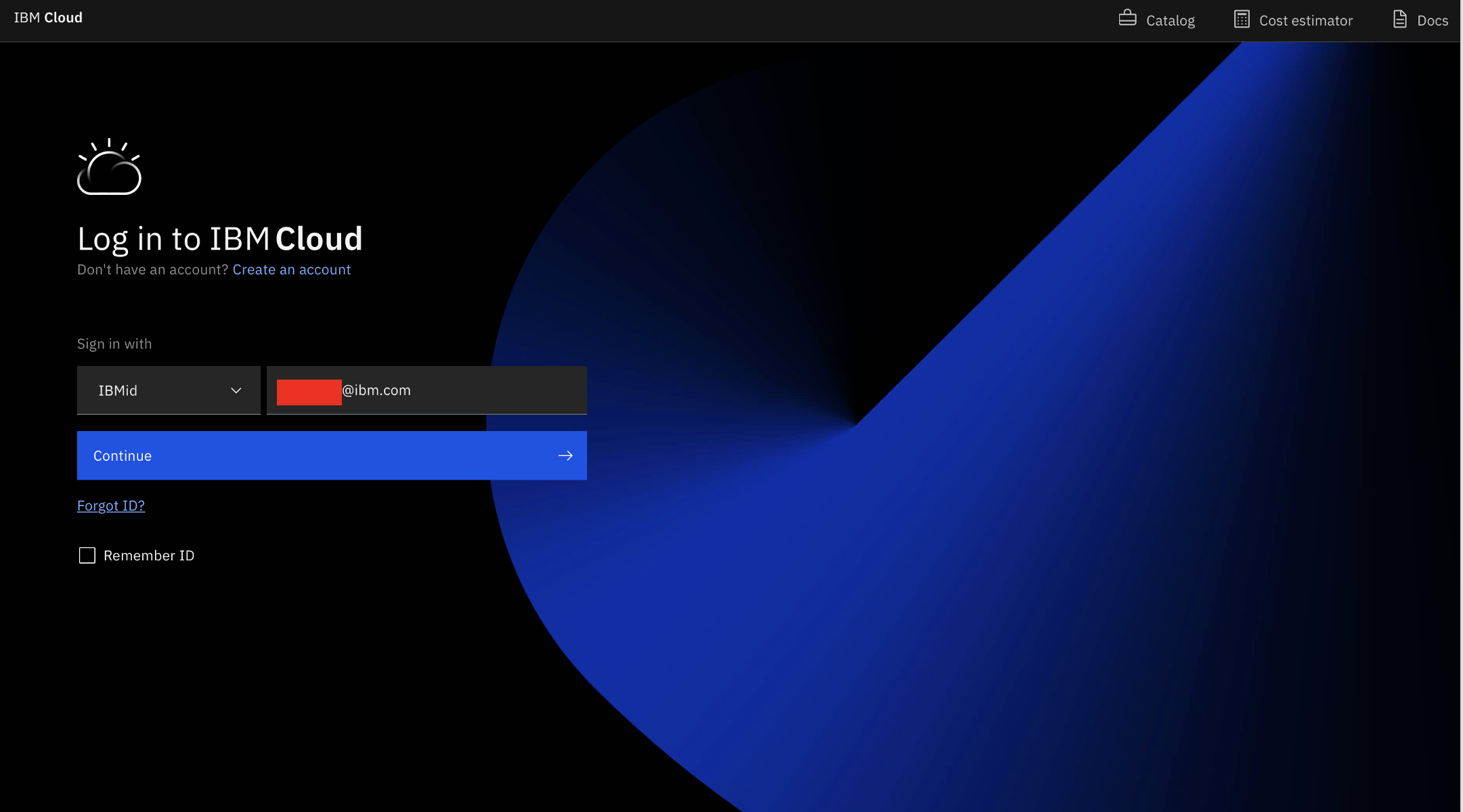
Task: Click the Continue button
Action: click(332, 455)
